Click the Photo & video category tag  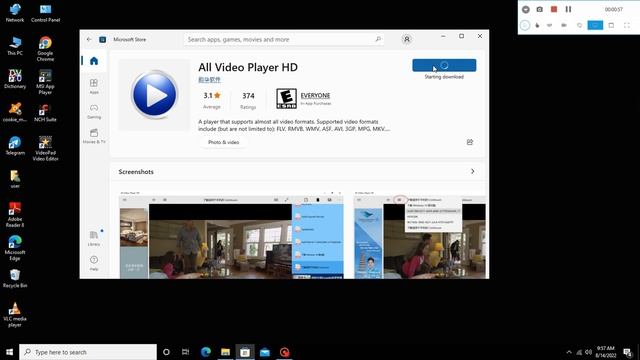pyautogui.click(x=223, y=142)
